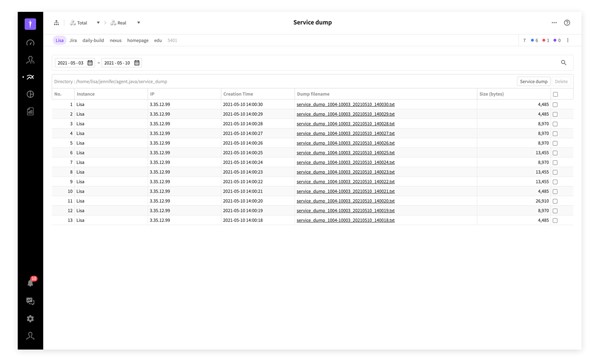Open the pie chart statistics sidebar icon
The width and height of the screenshot is (600, 361).
click(30, 94)
